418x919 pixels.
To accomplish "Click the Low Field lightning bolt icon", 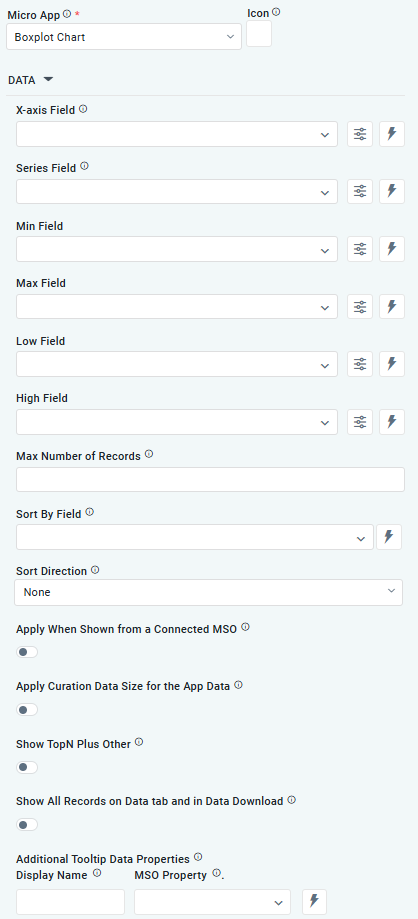I will point(392,364).
